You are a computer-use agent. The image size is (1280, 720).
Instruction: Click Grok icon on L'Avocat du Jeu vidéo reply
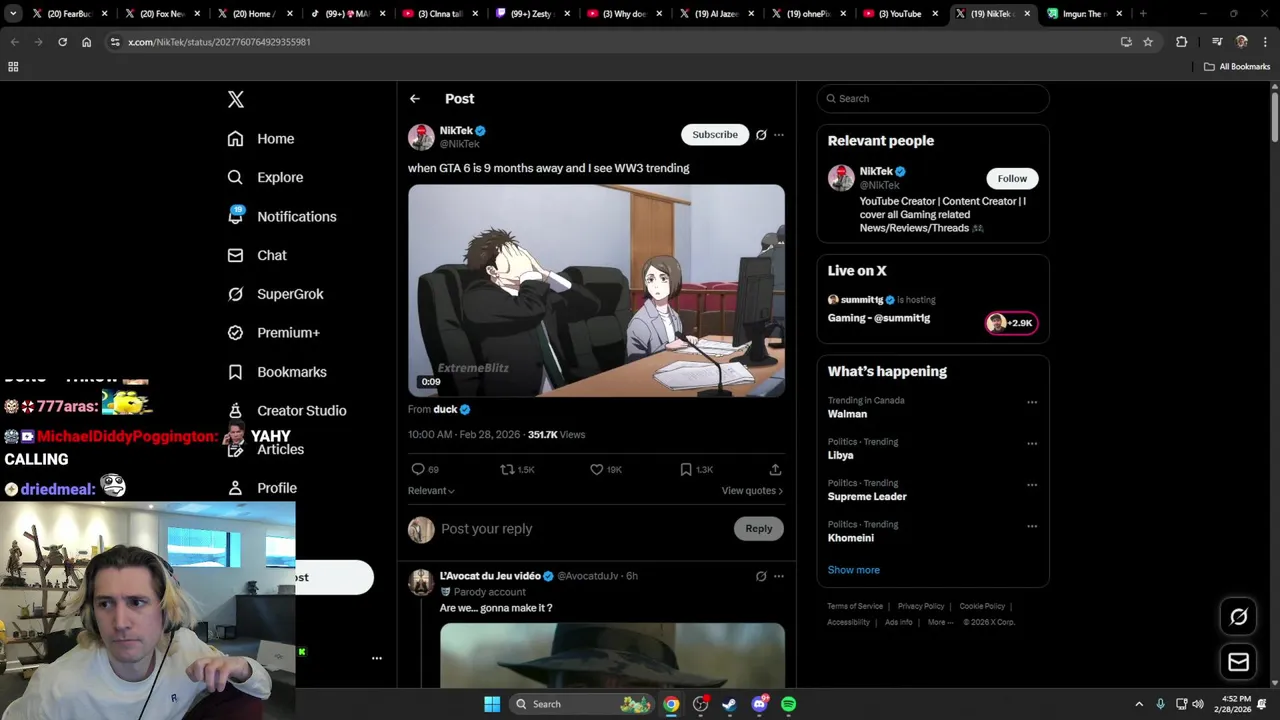click(x=761, y=576)
